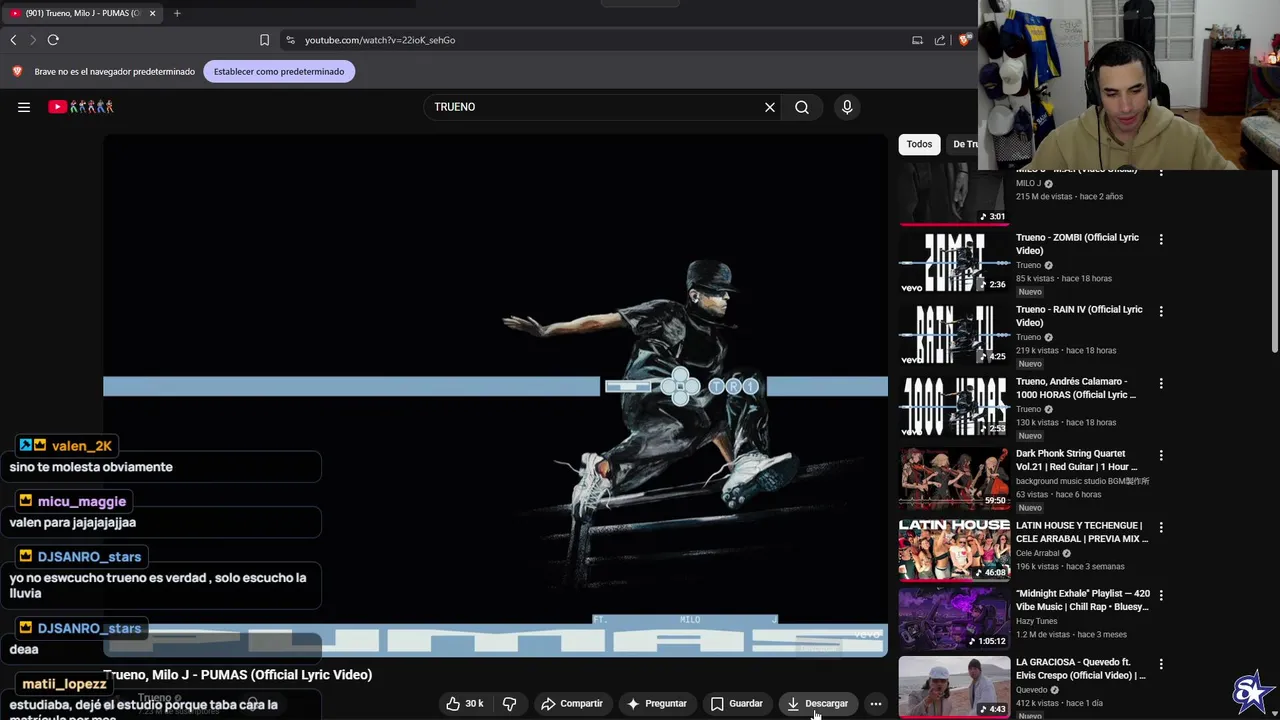Save video with Guardar button

coord(737,703)
